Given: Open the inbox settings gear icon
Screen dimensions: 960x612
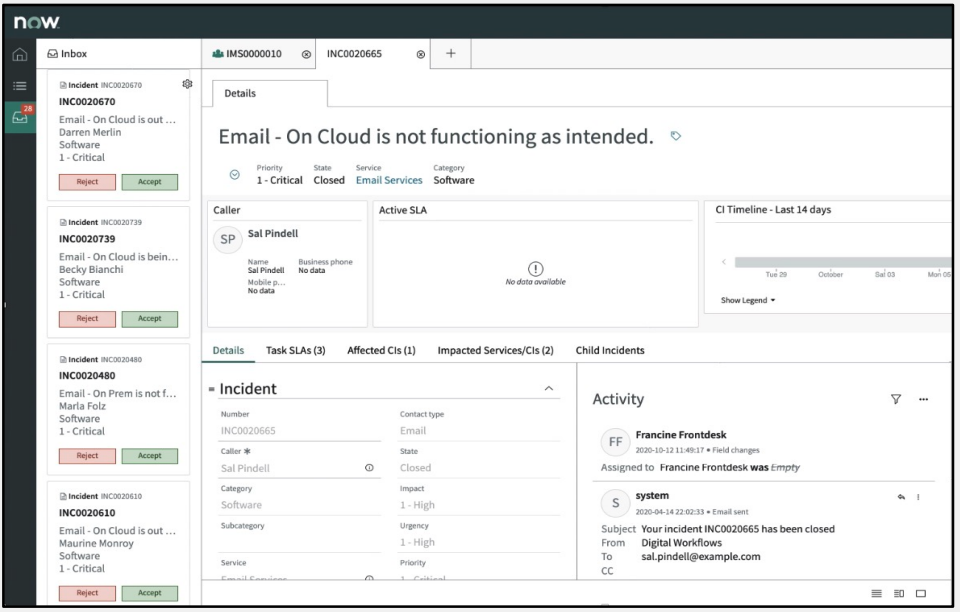Looking at the screenshot, I should (x=187, y=85).
